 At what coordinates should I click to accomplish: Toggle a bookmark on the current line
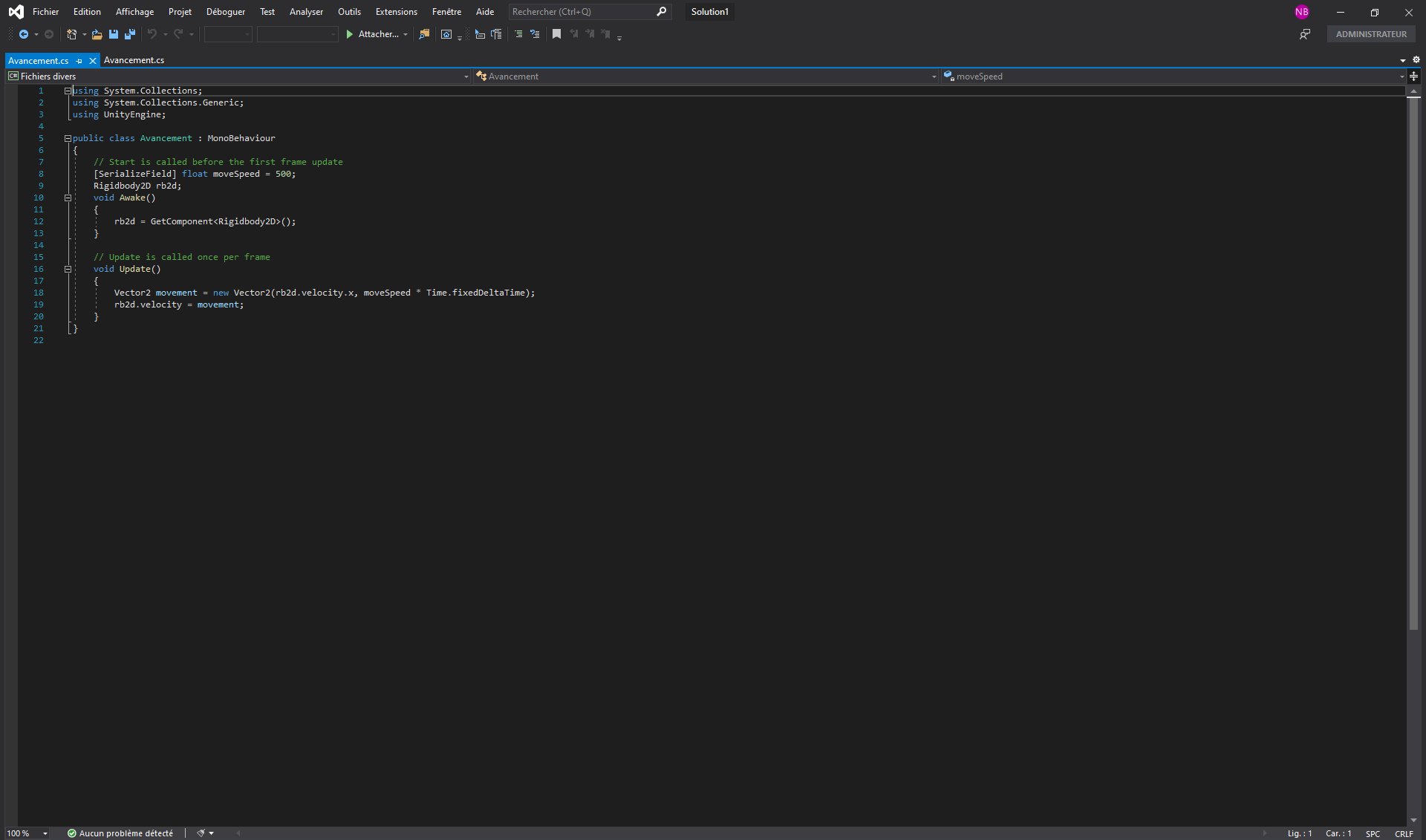(556, 34)
